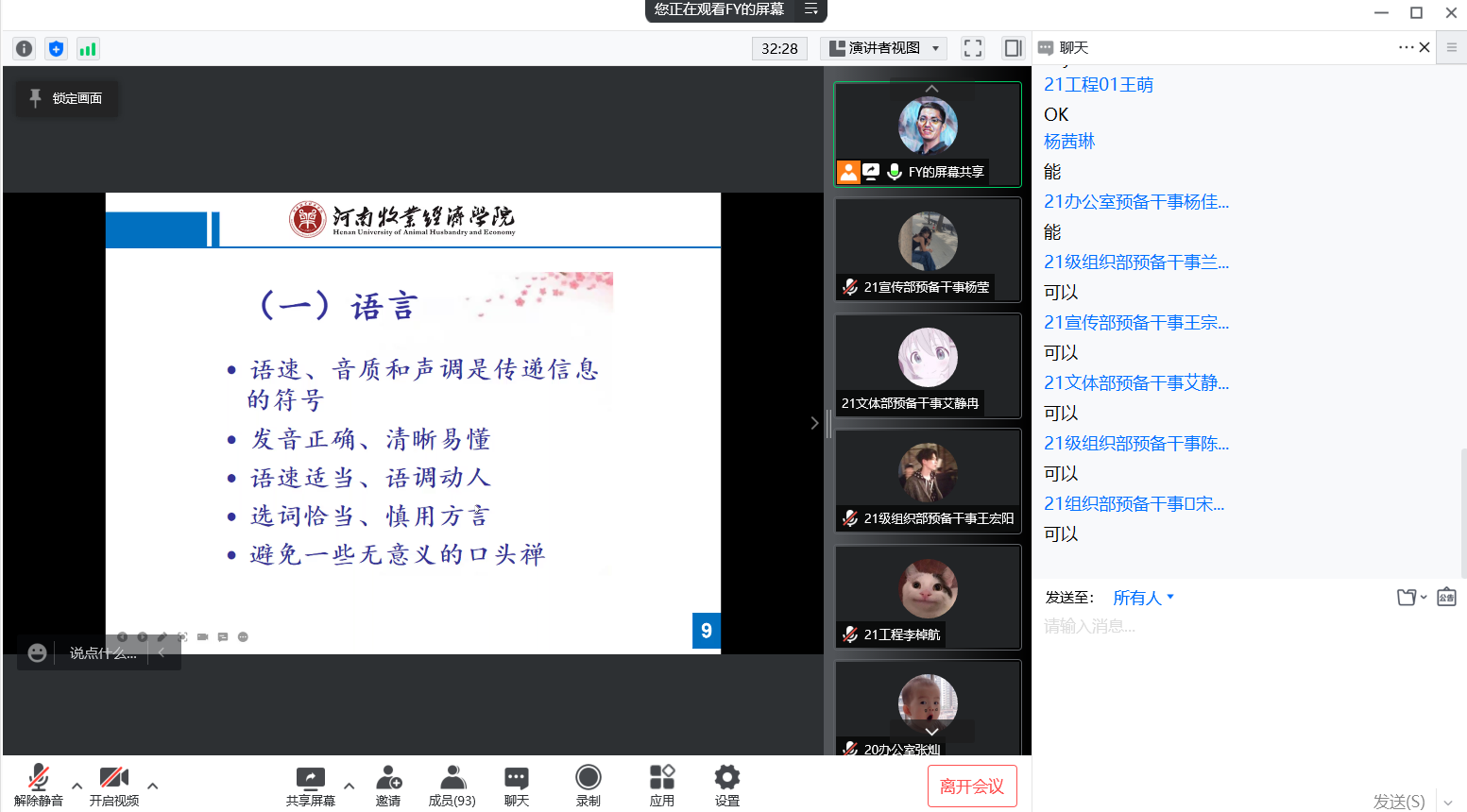1467x812 pixels.
Task: Click the 离开会议 leave meeting button
Action: tap(972, 787)
